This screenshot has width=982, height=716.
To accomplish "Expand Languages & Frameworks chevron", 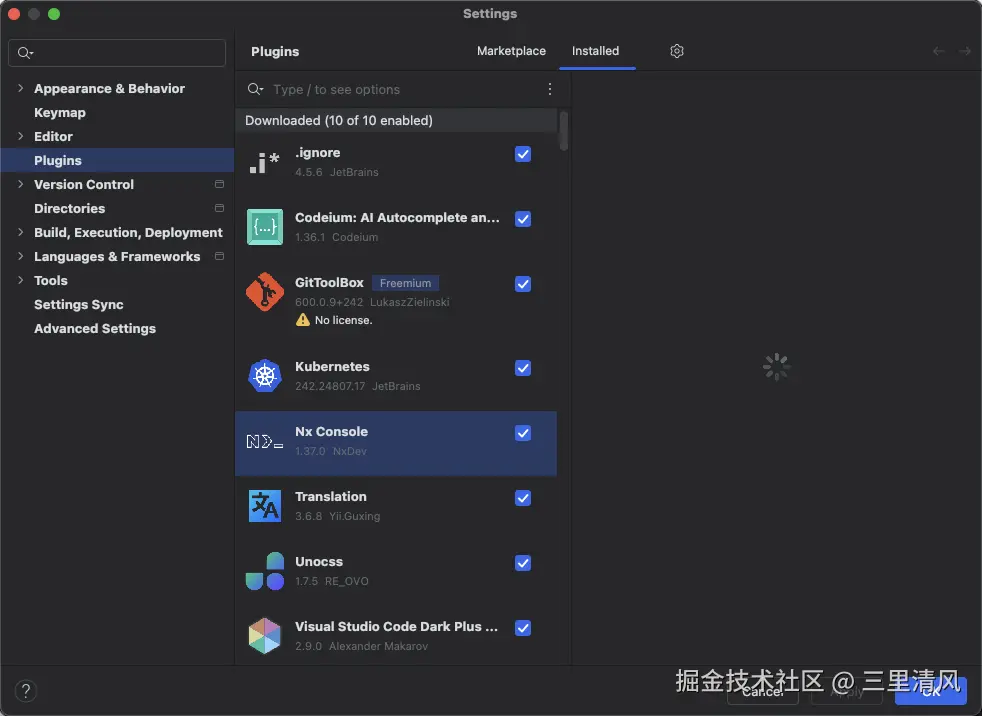I will [21, 256].
